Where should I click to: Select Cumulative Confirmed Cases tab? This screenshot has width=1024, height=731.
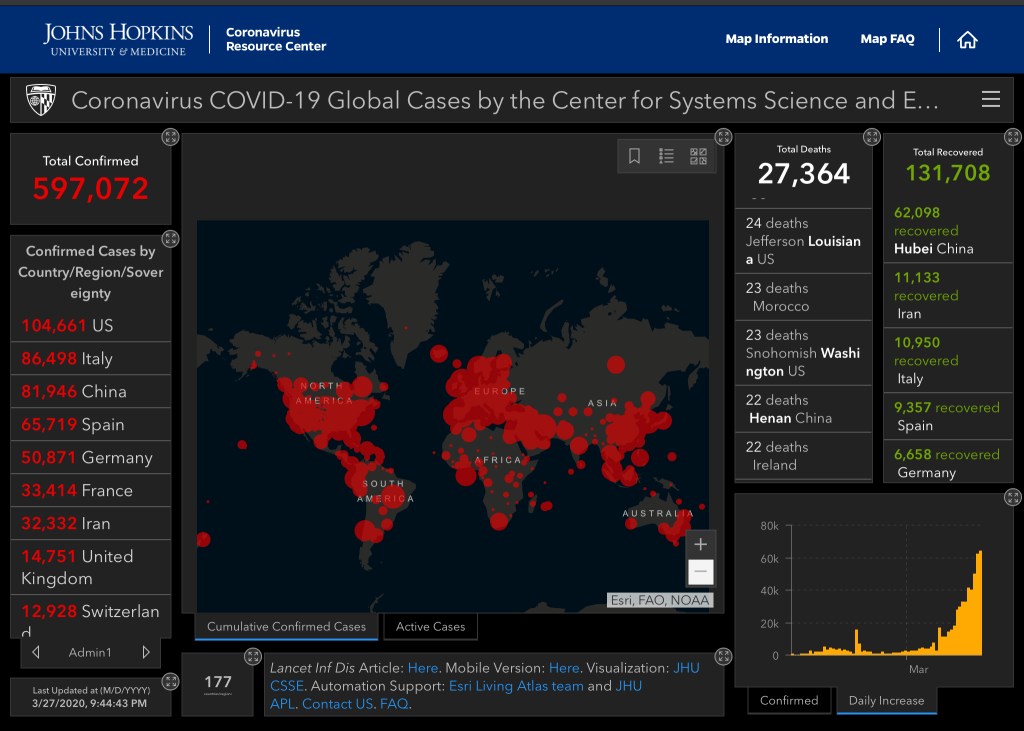pyautogui.click(x=286, y=627)
